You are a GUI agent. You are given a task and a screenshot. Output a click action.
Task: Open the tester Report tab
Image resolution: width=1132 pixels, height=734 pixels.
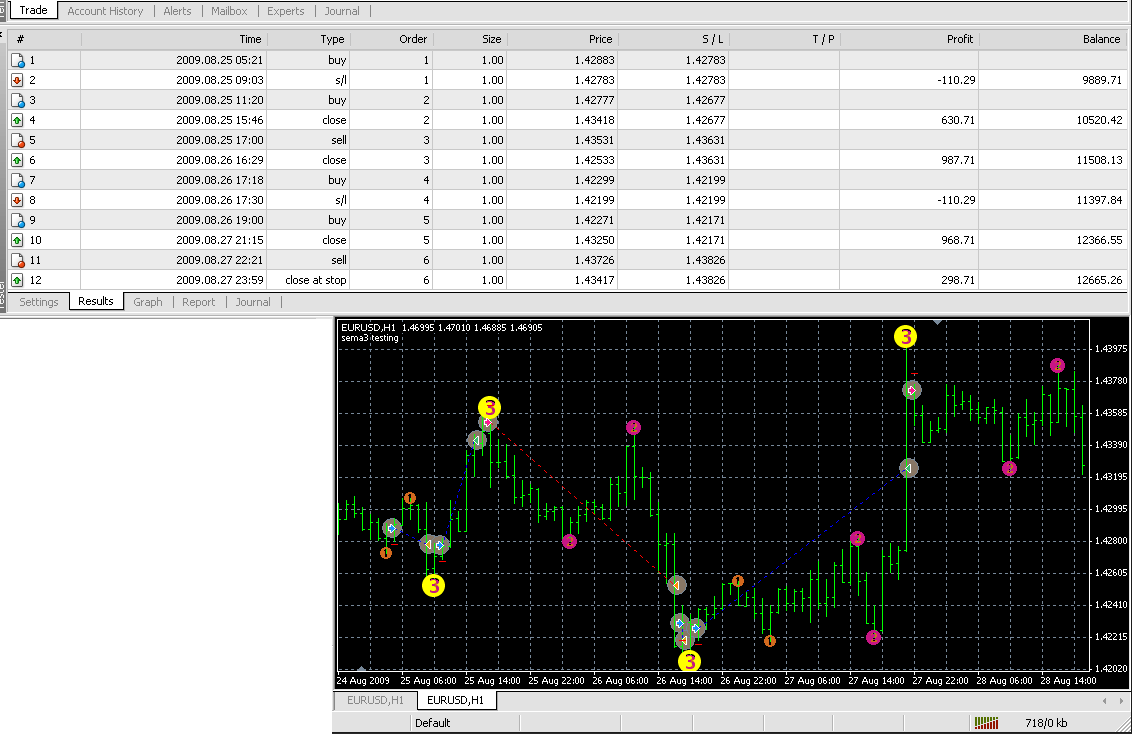198,302
